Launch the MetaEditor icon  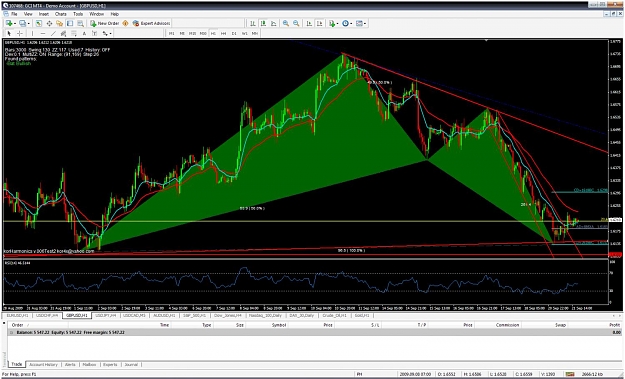(125, 24)
